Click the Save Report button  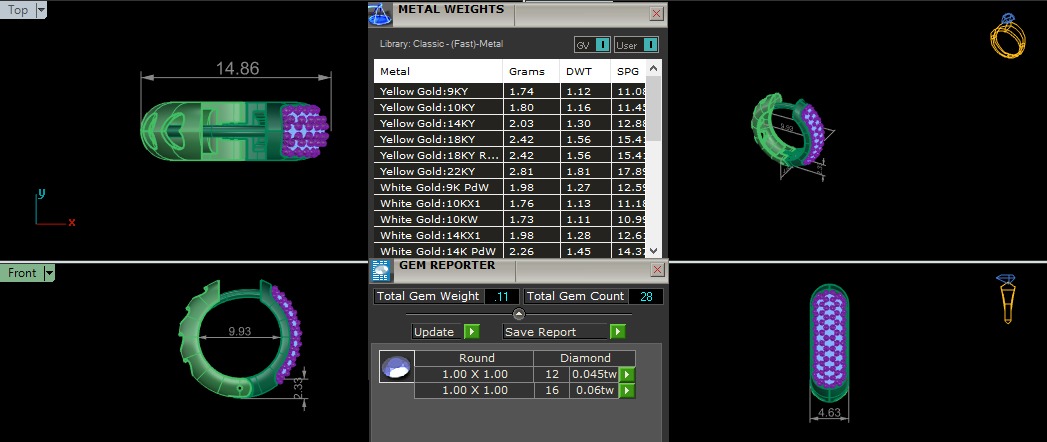564,332
